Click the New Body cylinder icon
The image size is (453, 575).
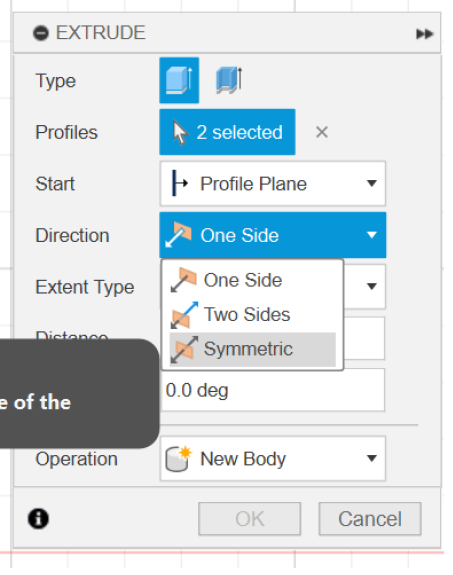tap(178, 458)
